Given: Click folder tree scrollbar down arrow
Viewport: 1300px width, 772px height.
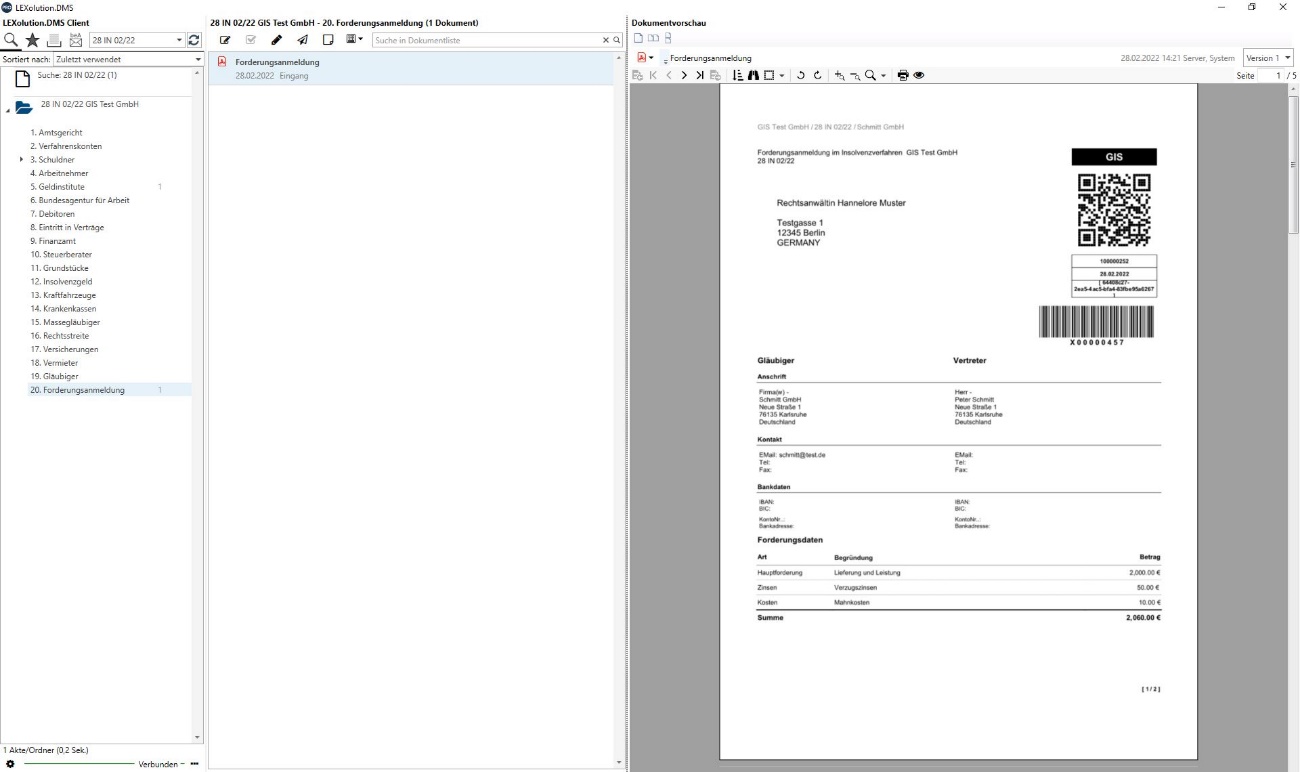Looking at the screenshot, I should tap(196, 738).
